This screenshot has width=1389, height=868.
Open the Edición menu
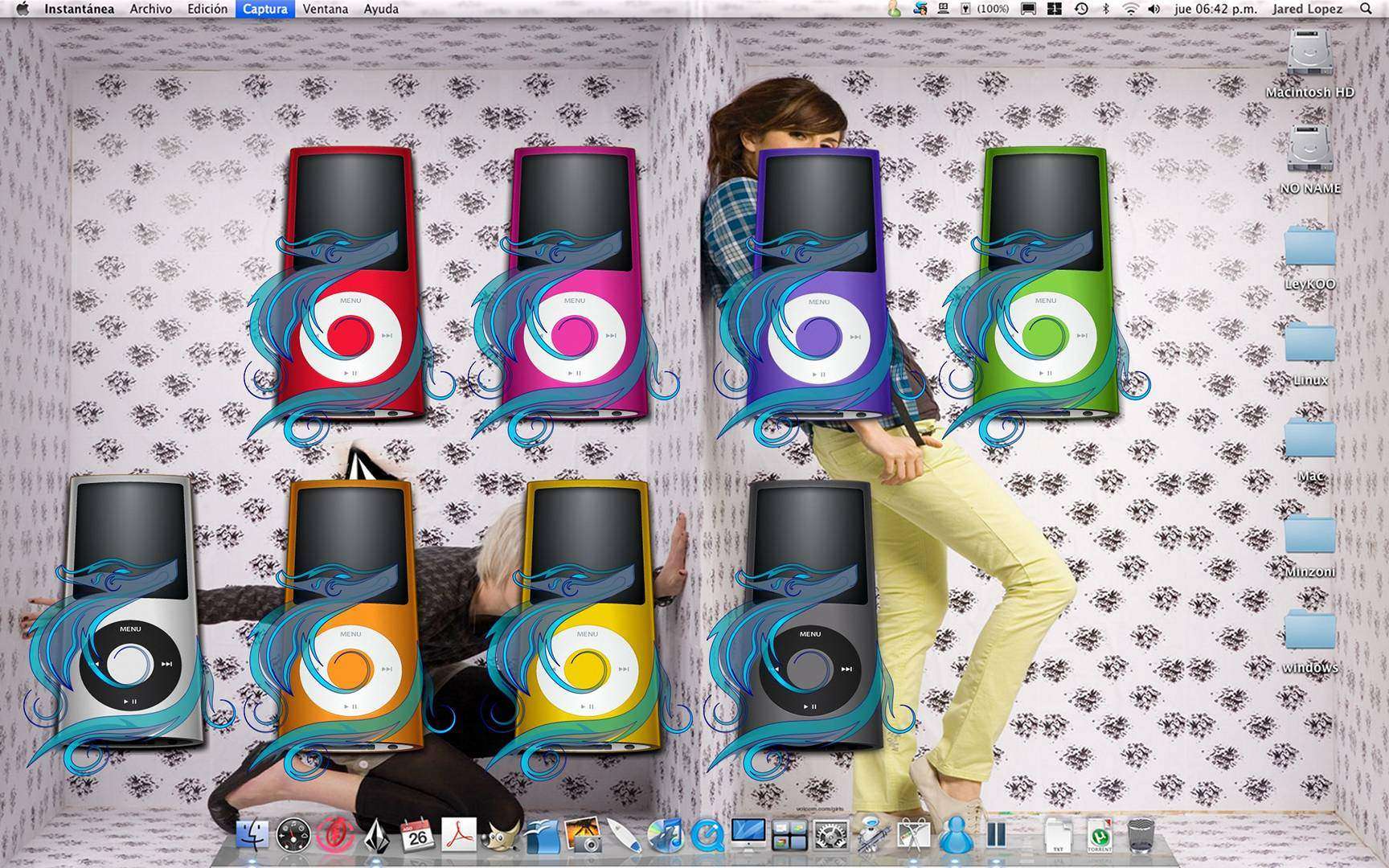(x=207, y=9)
